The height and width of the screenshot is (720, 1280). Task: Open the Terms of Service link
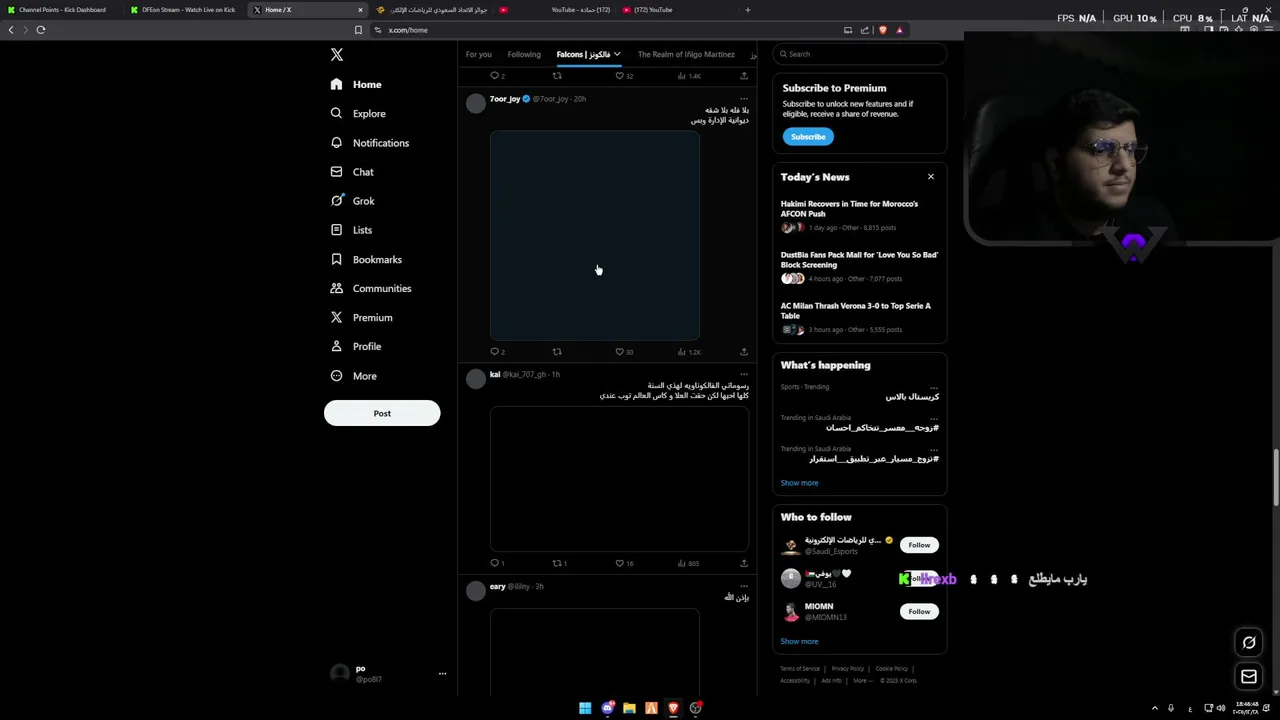[800, 669]
